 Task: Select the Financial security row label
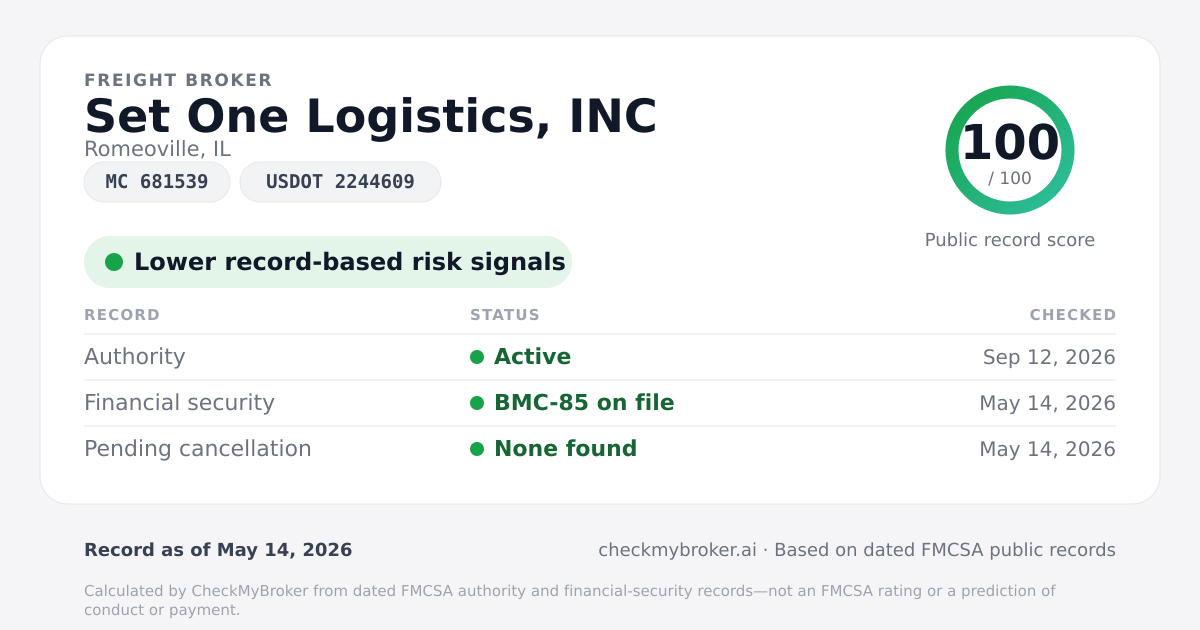click(179, 403)
